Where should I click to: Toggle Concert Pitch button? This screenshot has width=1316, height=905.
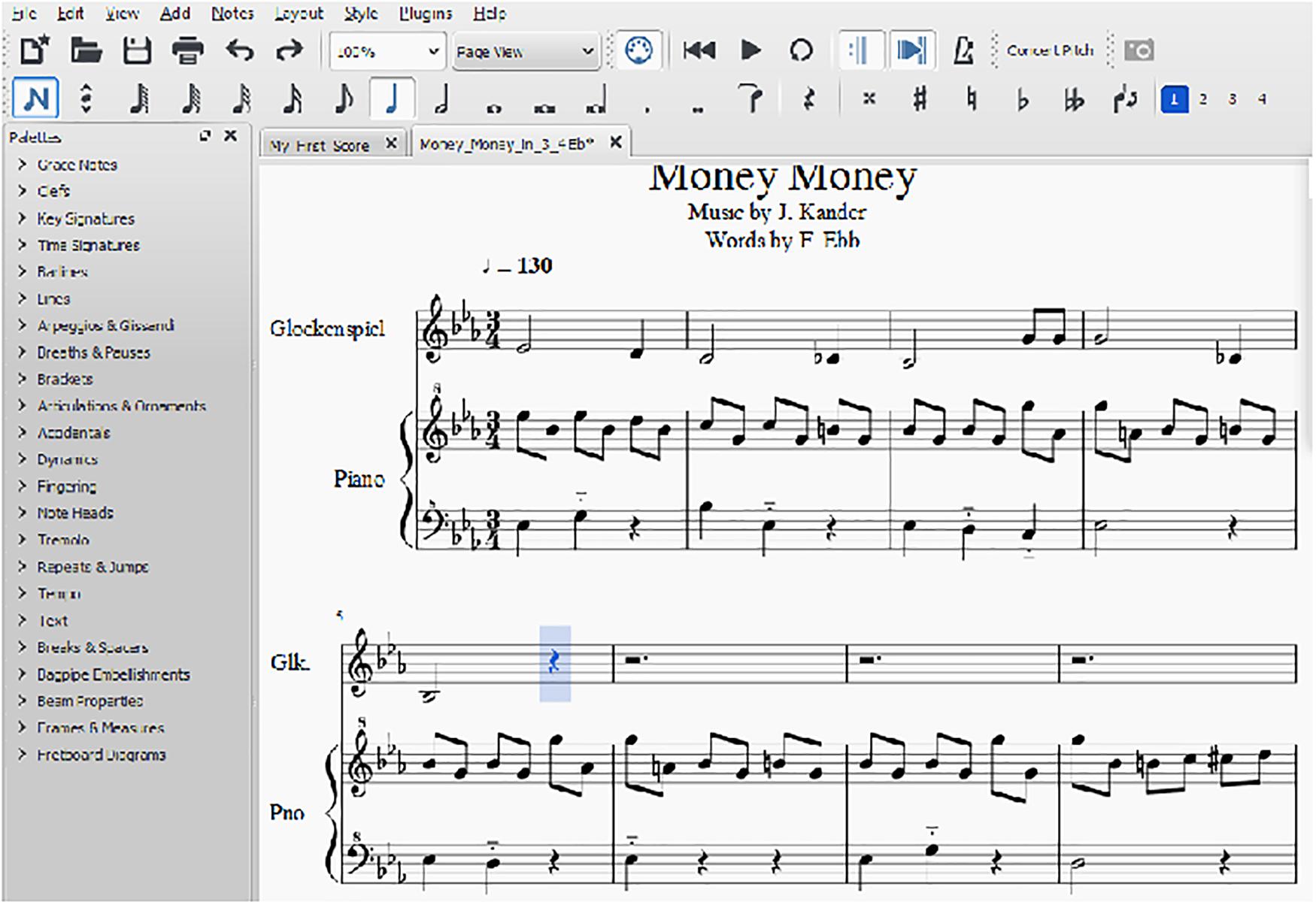point(1050,50)
